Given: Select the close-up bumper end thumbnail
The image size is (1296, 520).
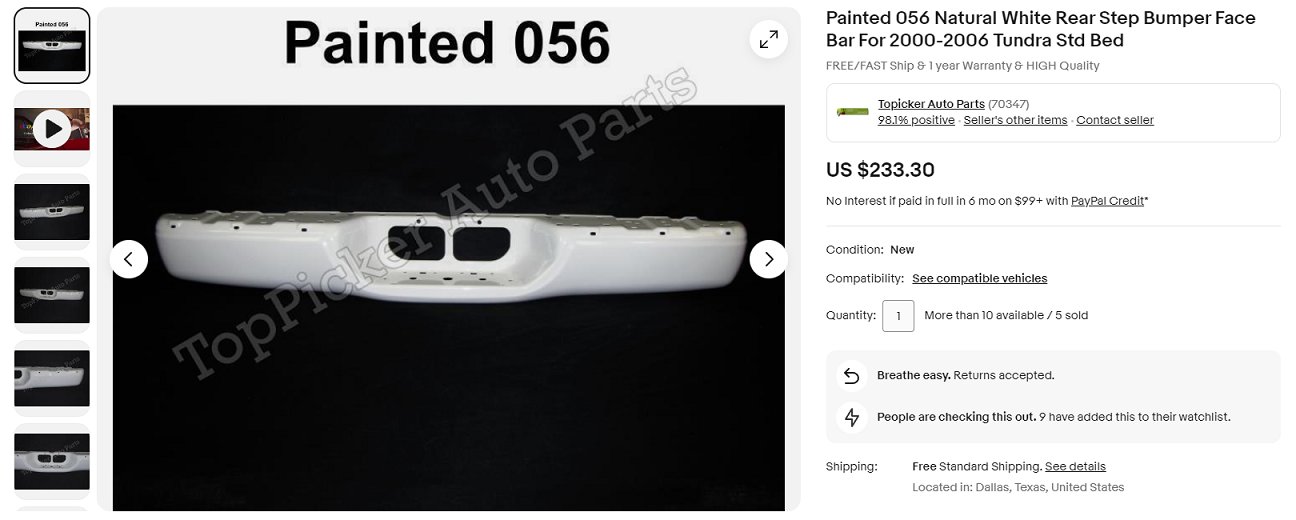Looking at the screenshot, I should tap(52, 378).
